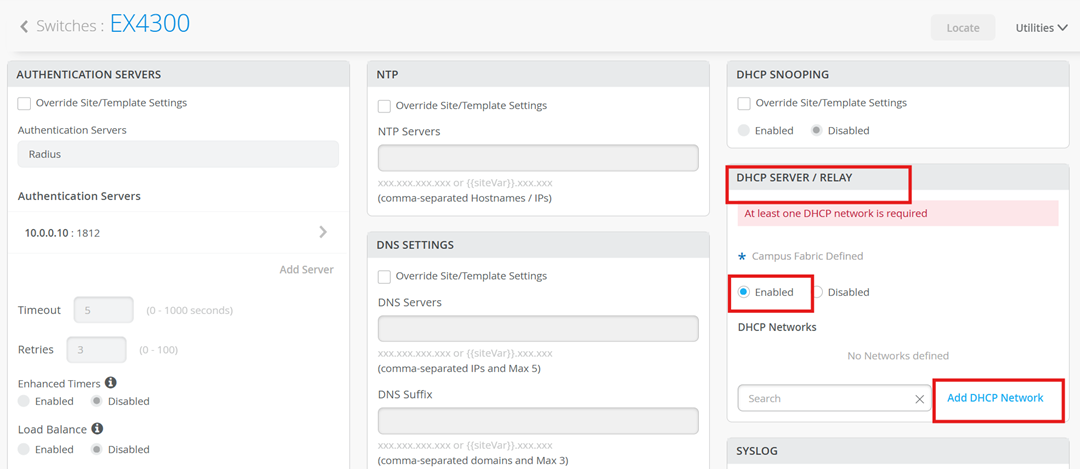Check Override Site/Template Settings under Authentication Servers
Image resolution: width=1080 pixels, height=469 pixels.
tap(25, 103)
